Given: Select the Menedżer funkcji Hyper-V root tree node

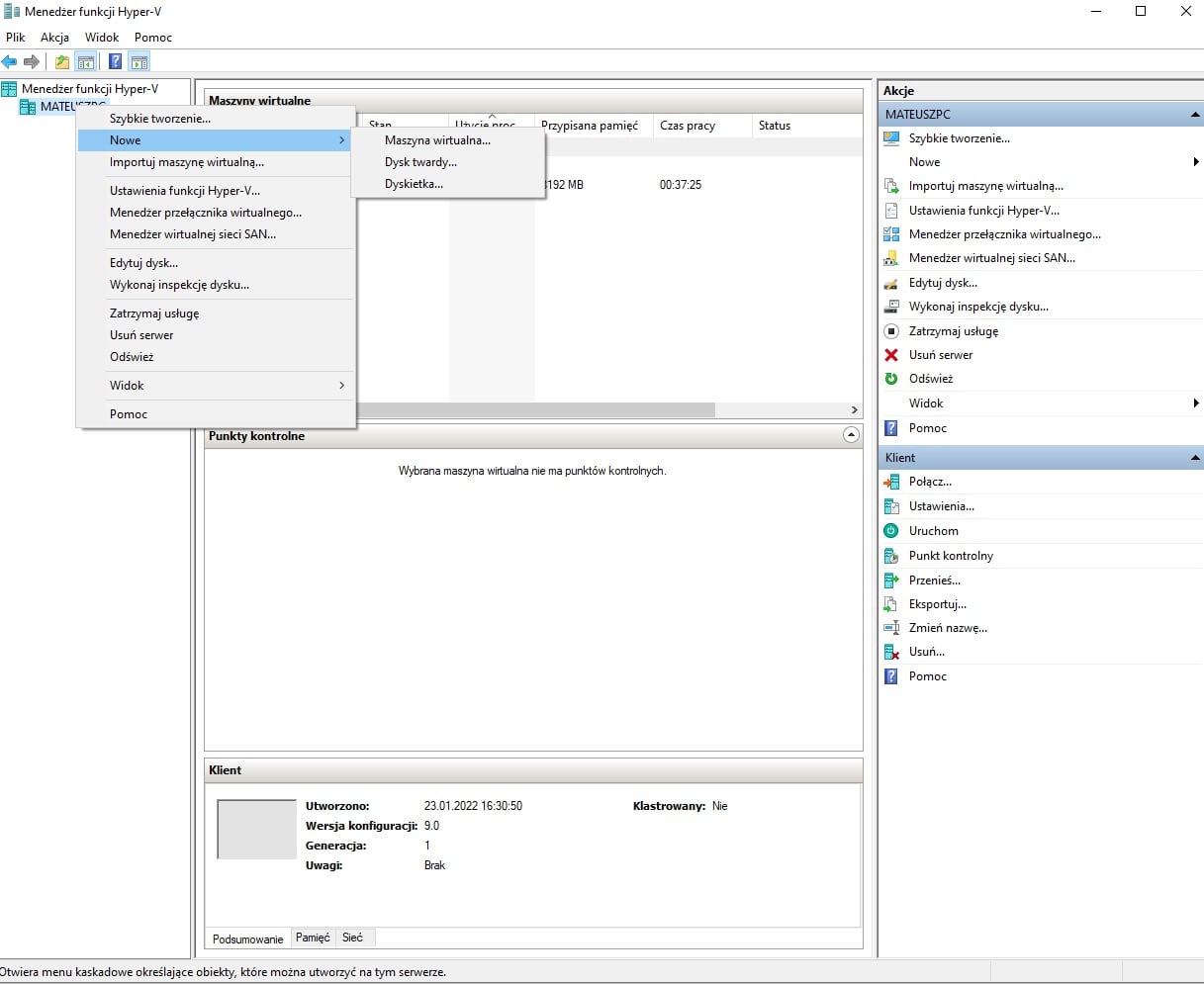Looking at the screenshot, I should (x=90, y=89).
